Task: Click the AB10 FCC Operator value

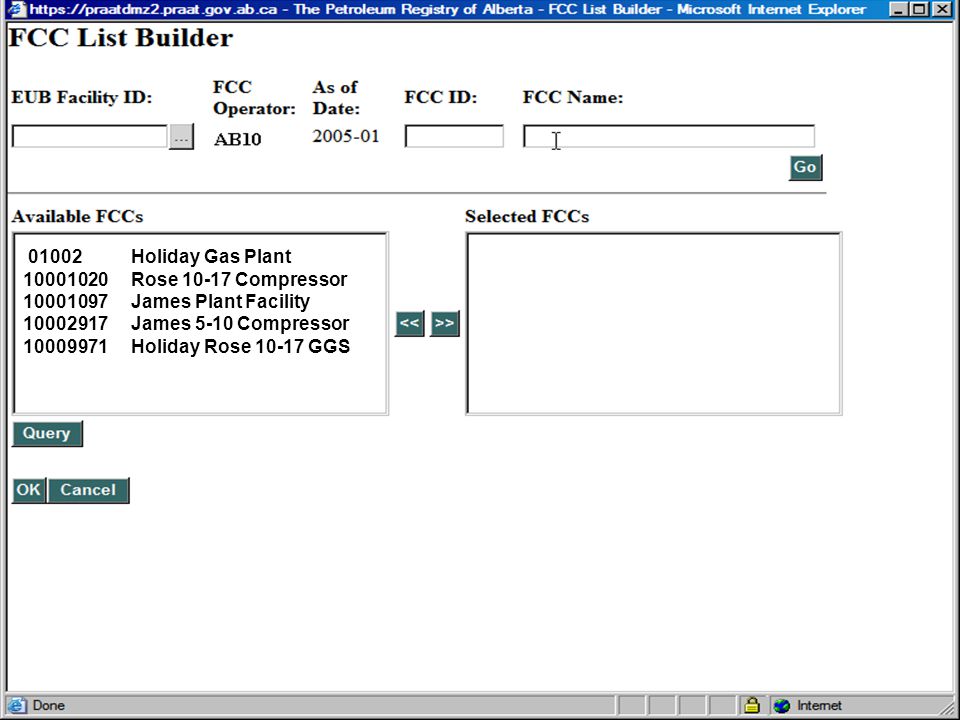Action: [238, 139]
